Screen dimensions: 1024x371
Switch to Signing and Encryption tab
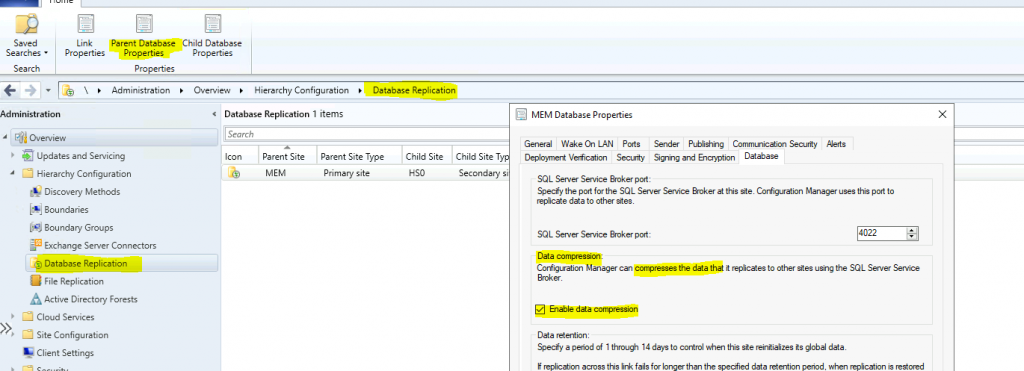(x=693, y=157)
